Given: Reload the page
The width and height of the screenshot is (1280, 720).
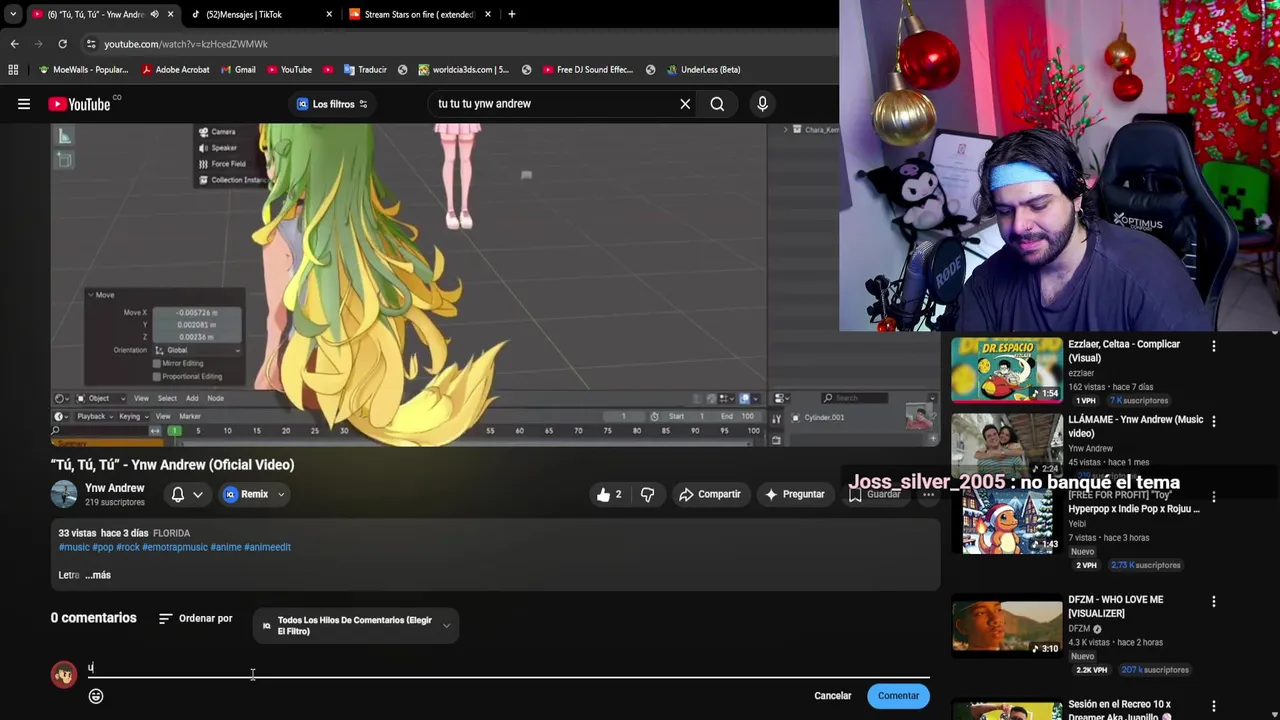Looking at the screenshot, I should click(x=62, y=44).
